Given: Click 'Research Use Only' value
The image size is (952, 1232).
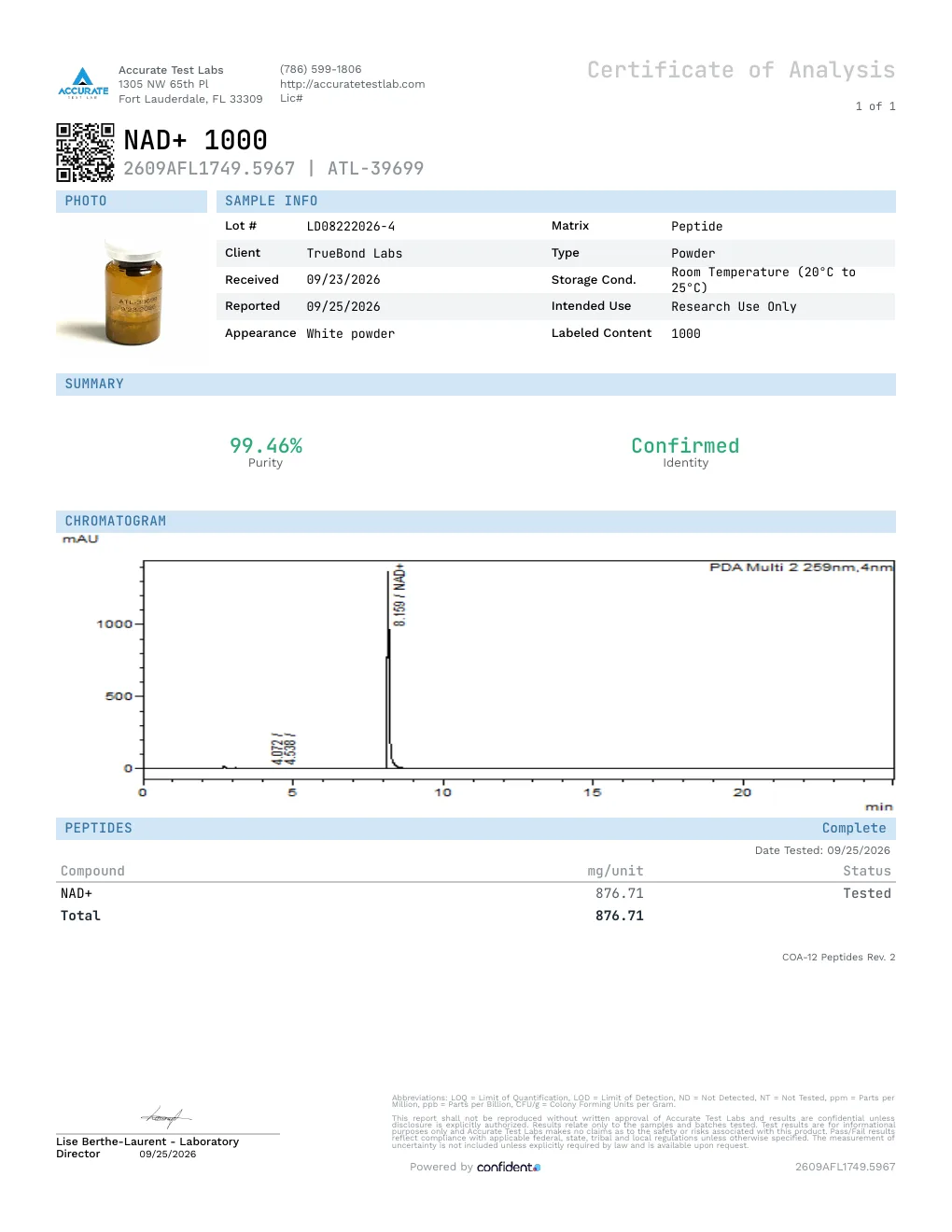Looking at the screenshot, I should (734, 307).
